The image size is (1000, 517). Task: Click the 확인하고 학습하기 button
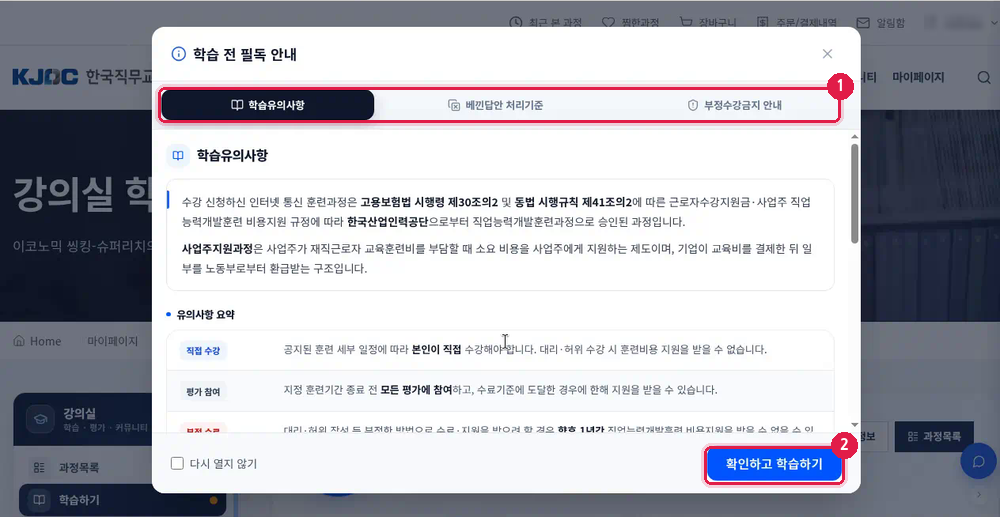click(774, 464)
